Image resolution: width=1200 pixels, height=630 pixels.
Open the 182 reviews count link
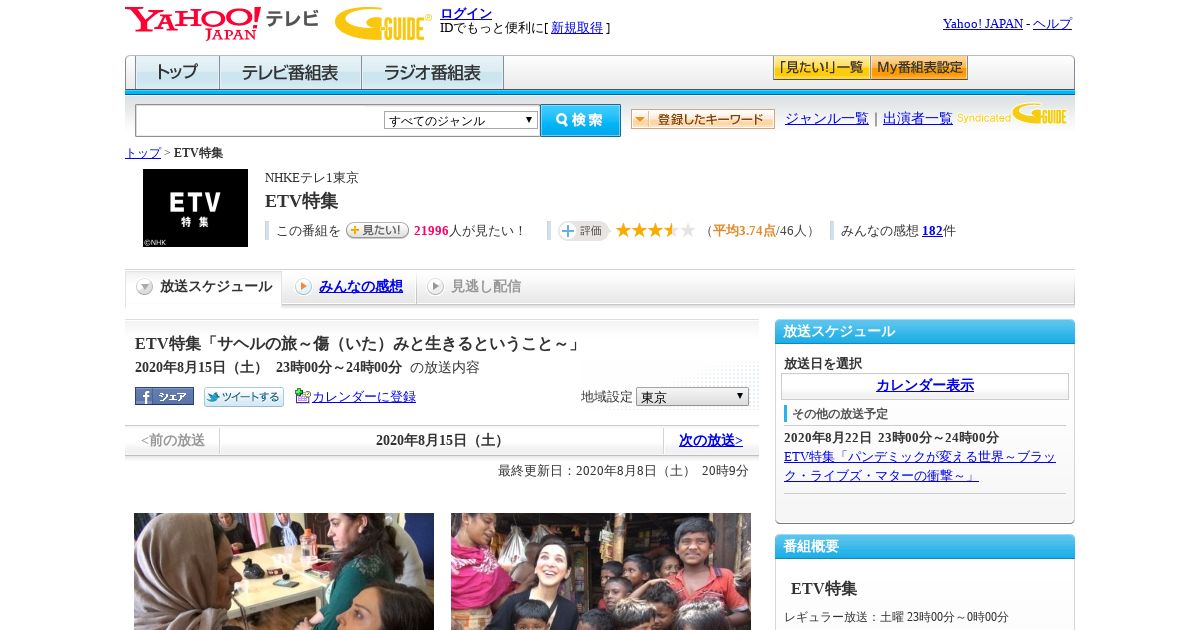(932, 231)
